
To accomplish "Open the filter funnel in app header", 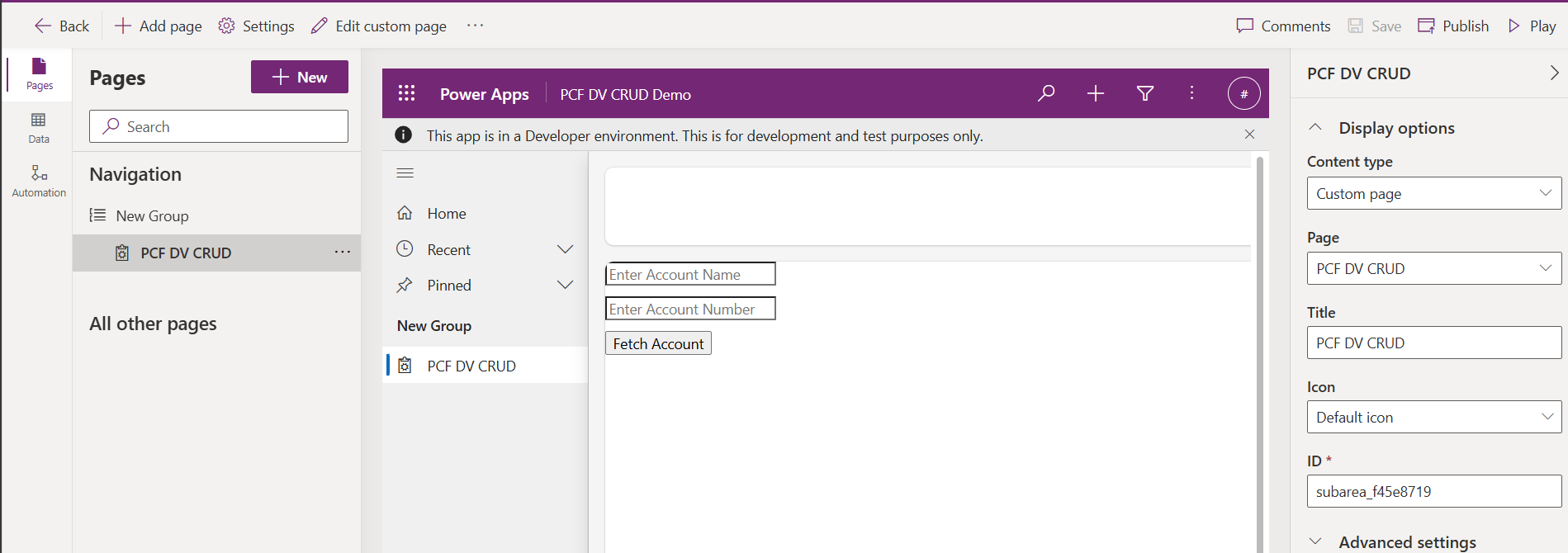I will click(1144, 93).
